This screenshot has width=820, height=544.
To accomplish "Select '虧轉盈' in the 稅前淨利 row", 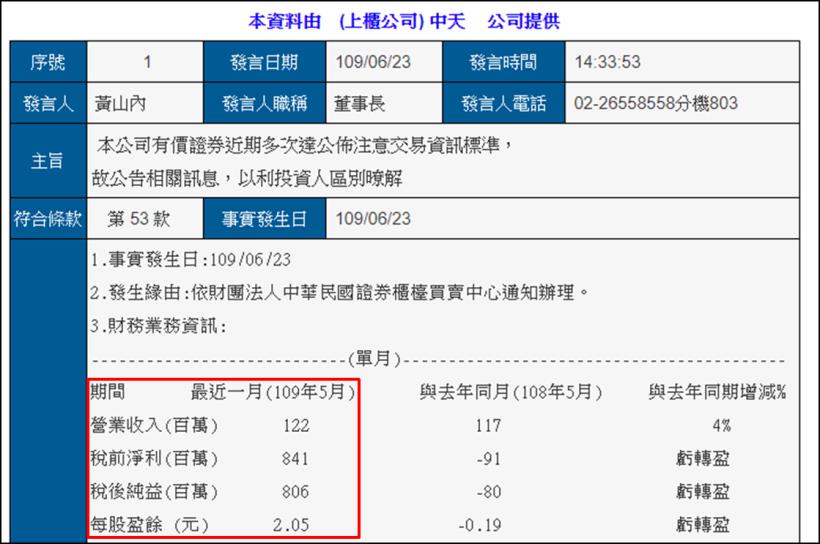I will click(703, 458).
